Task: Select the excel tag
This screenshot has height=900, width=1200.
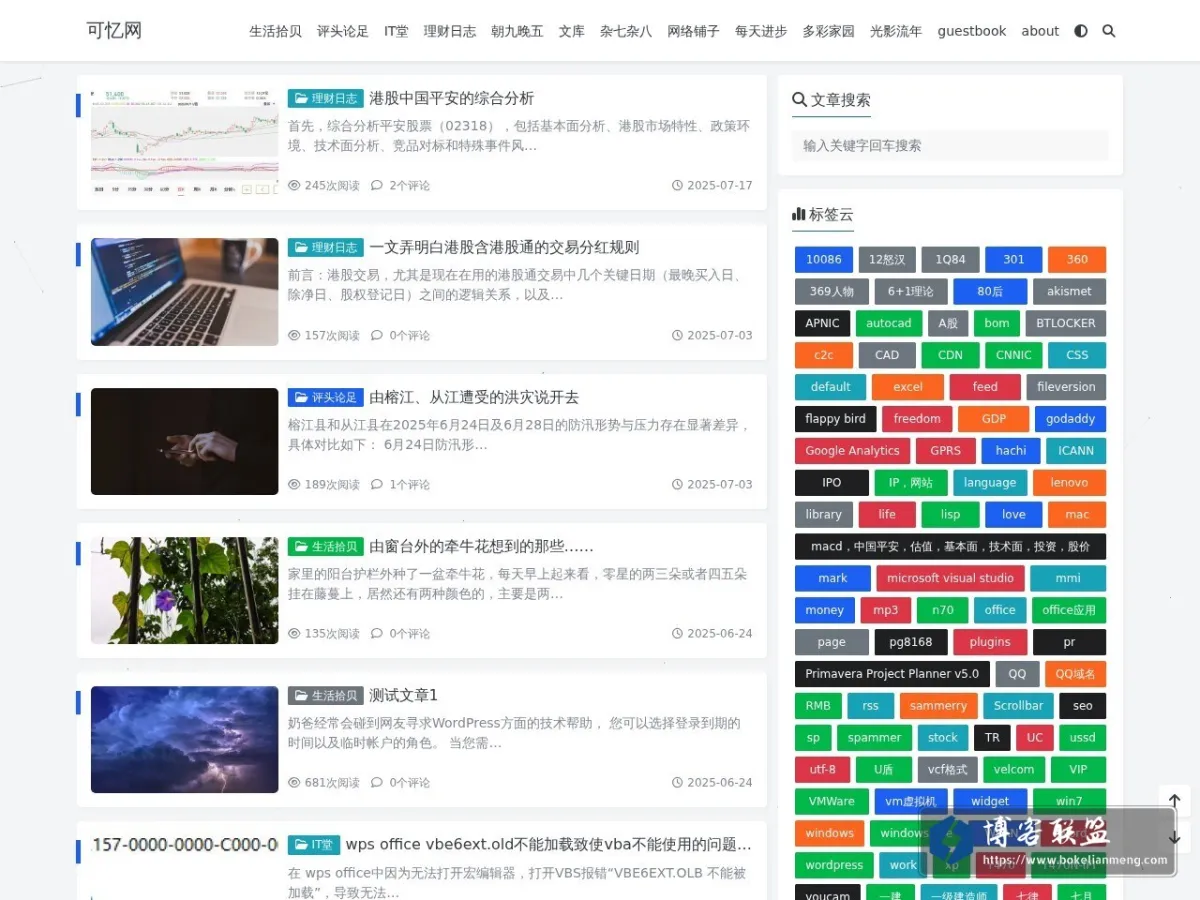Action: coord(908,387)
